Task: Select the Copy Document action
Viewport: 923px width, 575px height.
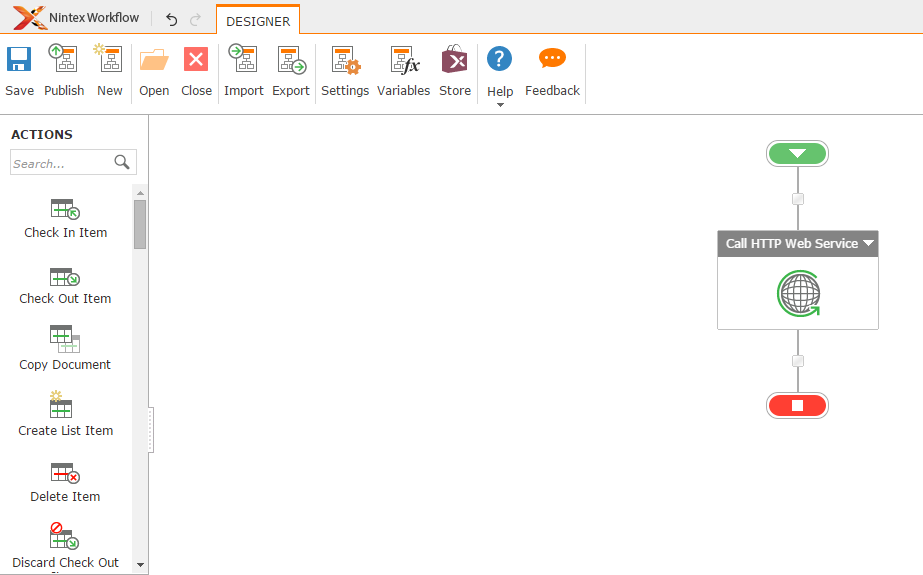Action: [65, 348]
